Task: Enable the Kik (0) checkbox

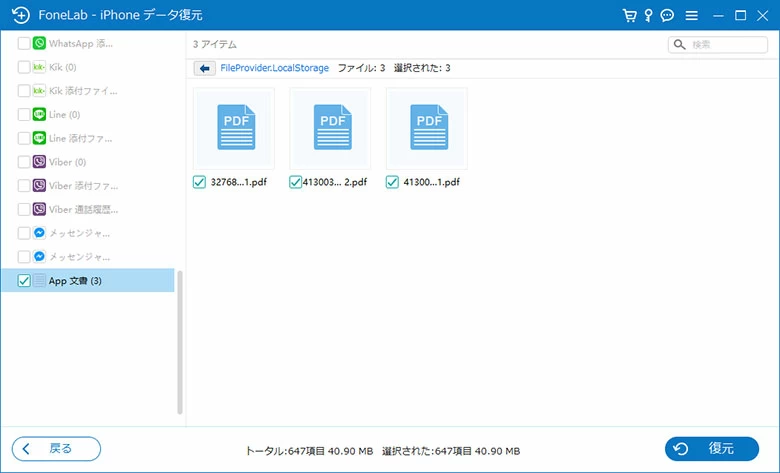Action: point(24,67)
